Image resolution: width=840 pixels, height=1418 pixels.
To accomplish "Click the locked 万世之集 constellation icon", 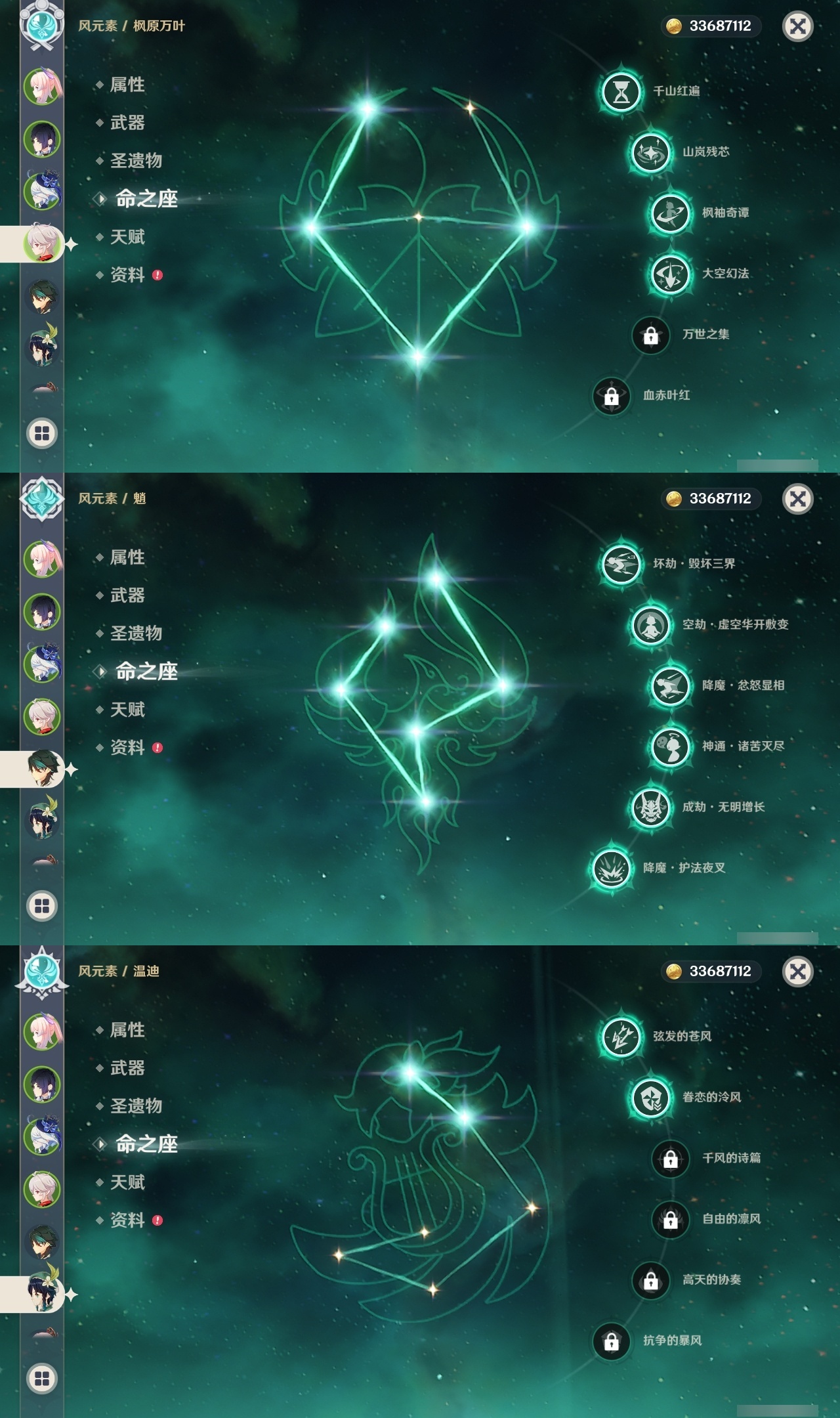I will 650,335.
